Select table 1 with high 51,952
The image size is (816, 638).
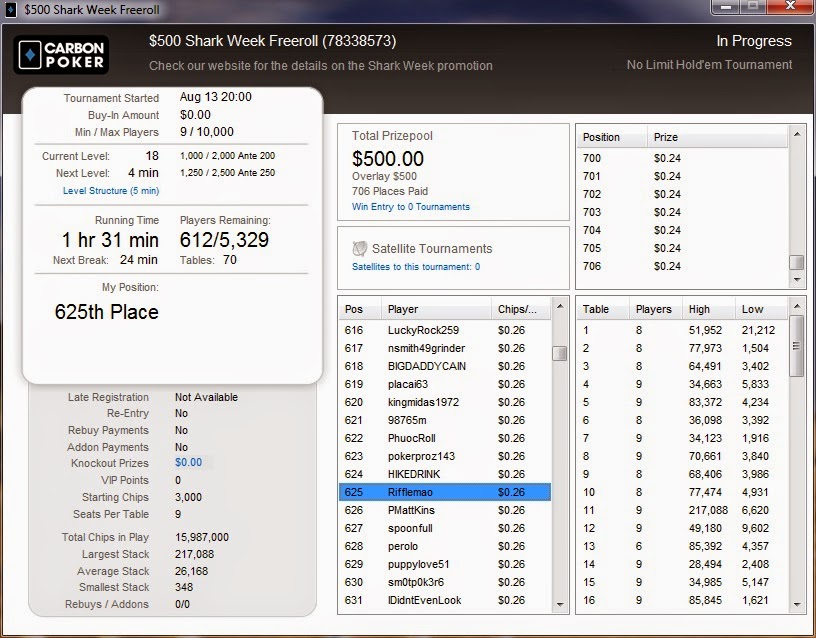682,330
